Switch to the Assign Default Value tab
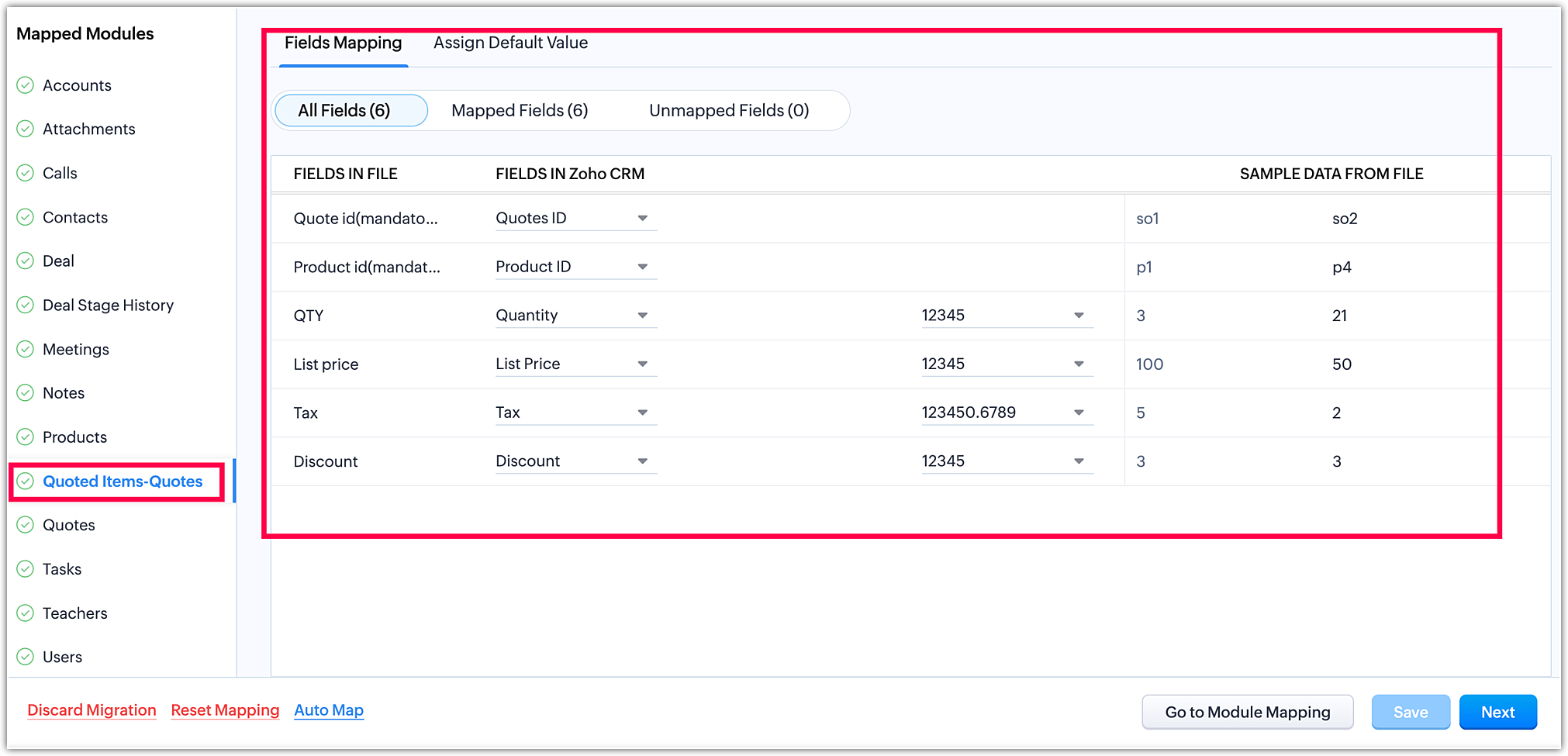Screen dimensions: 1568x756 (x=510, y=43)
